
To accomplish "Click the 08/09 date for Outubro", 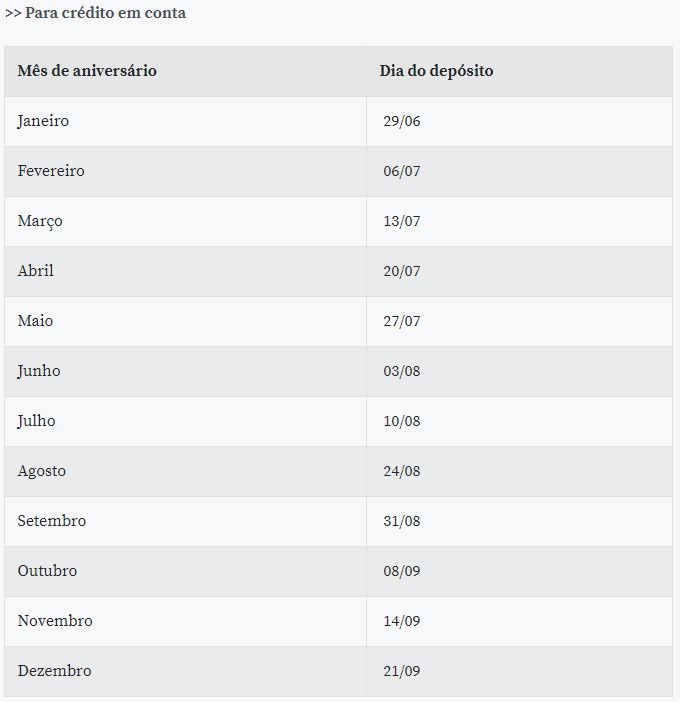I will (402, 571).
